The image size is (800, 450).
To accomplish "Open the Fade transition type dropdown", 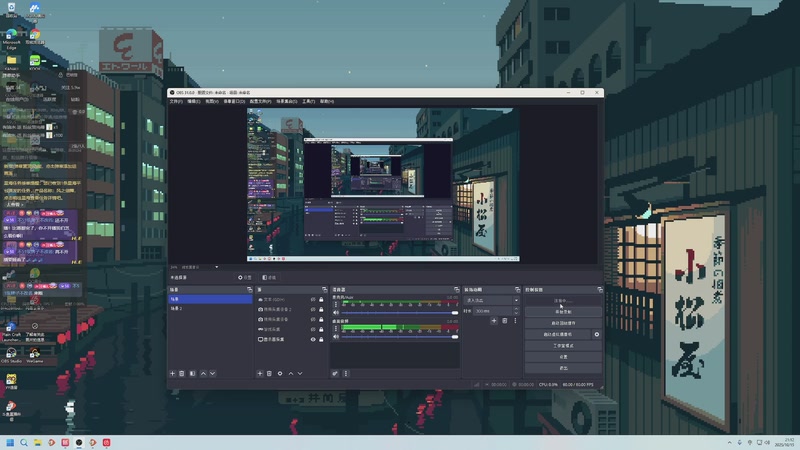I will point(491,301).
